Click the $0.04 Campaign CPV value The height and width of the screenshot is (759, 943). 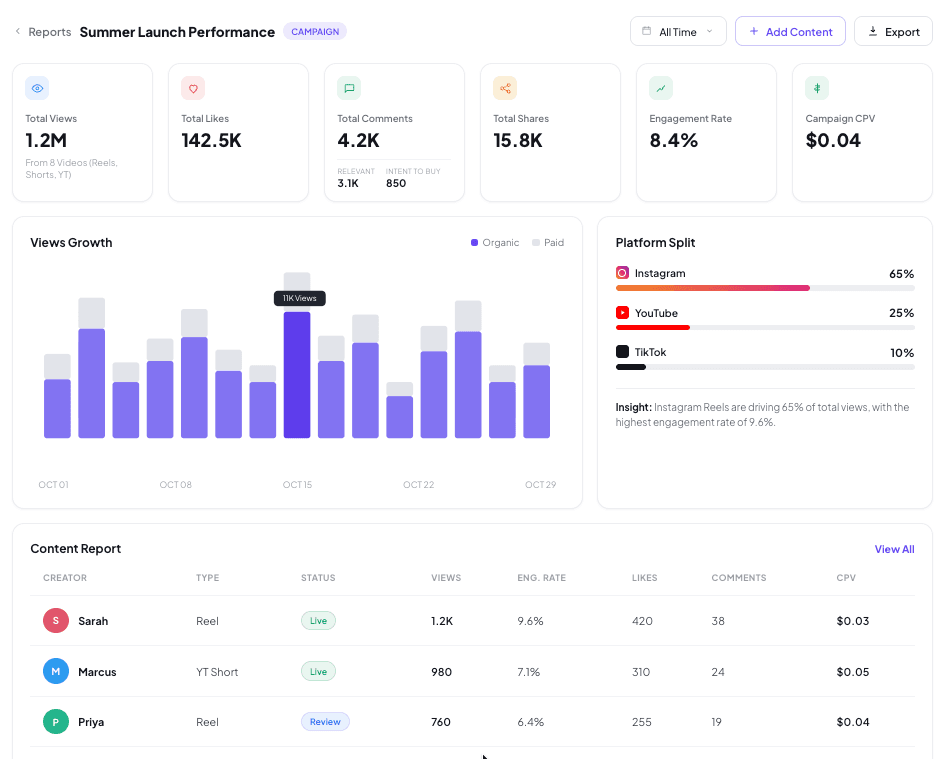834,141
